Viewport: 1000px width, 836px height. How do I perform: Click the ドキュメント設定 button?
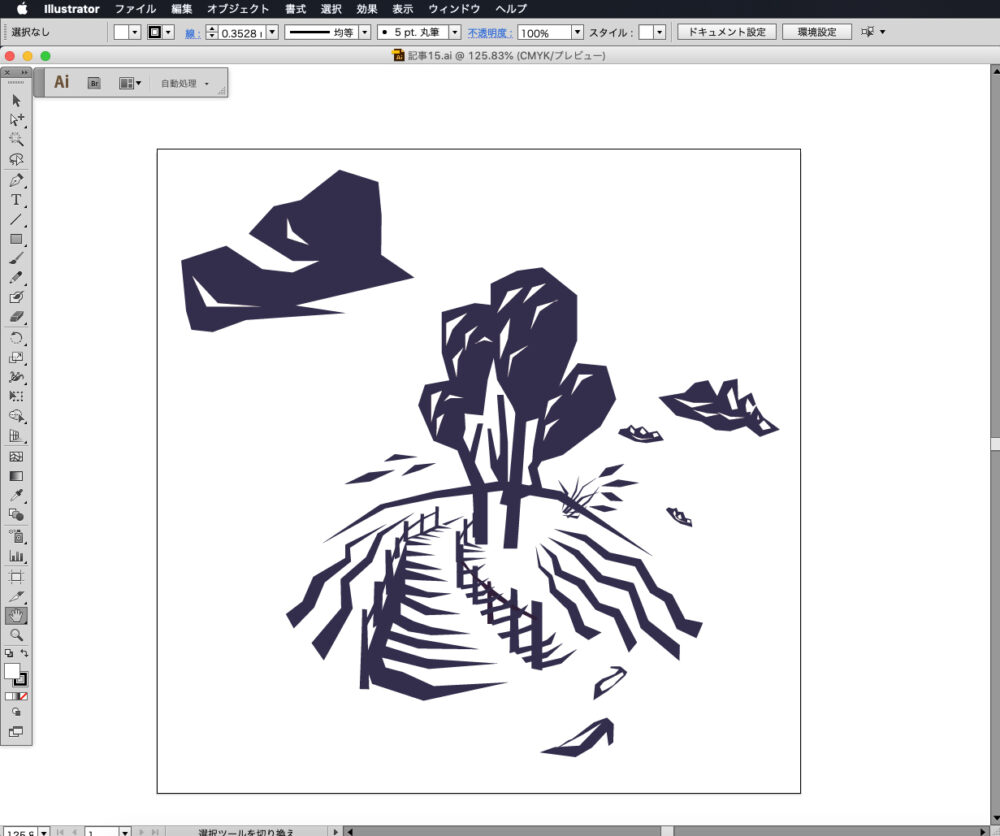(726, 32)
